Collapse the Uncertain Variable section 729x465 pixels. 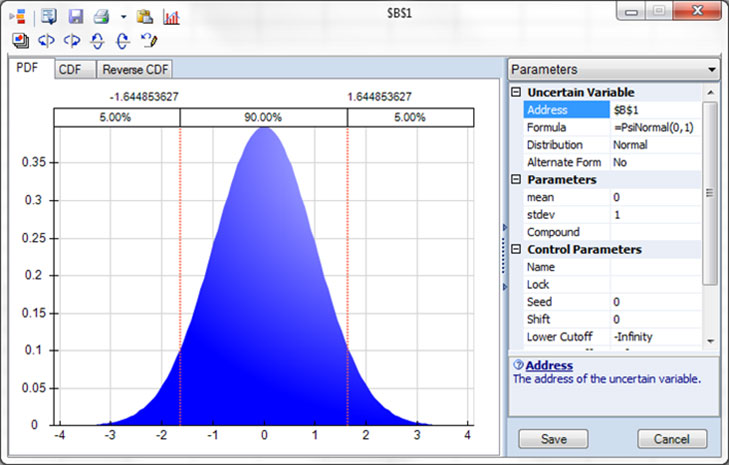point(516,92)
